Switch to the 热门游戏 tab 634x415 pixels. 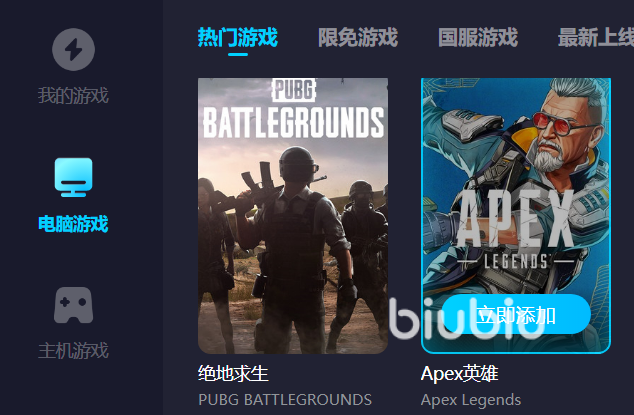click(x=238, y=37)
